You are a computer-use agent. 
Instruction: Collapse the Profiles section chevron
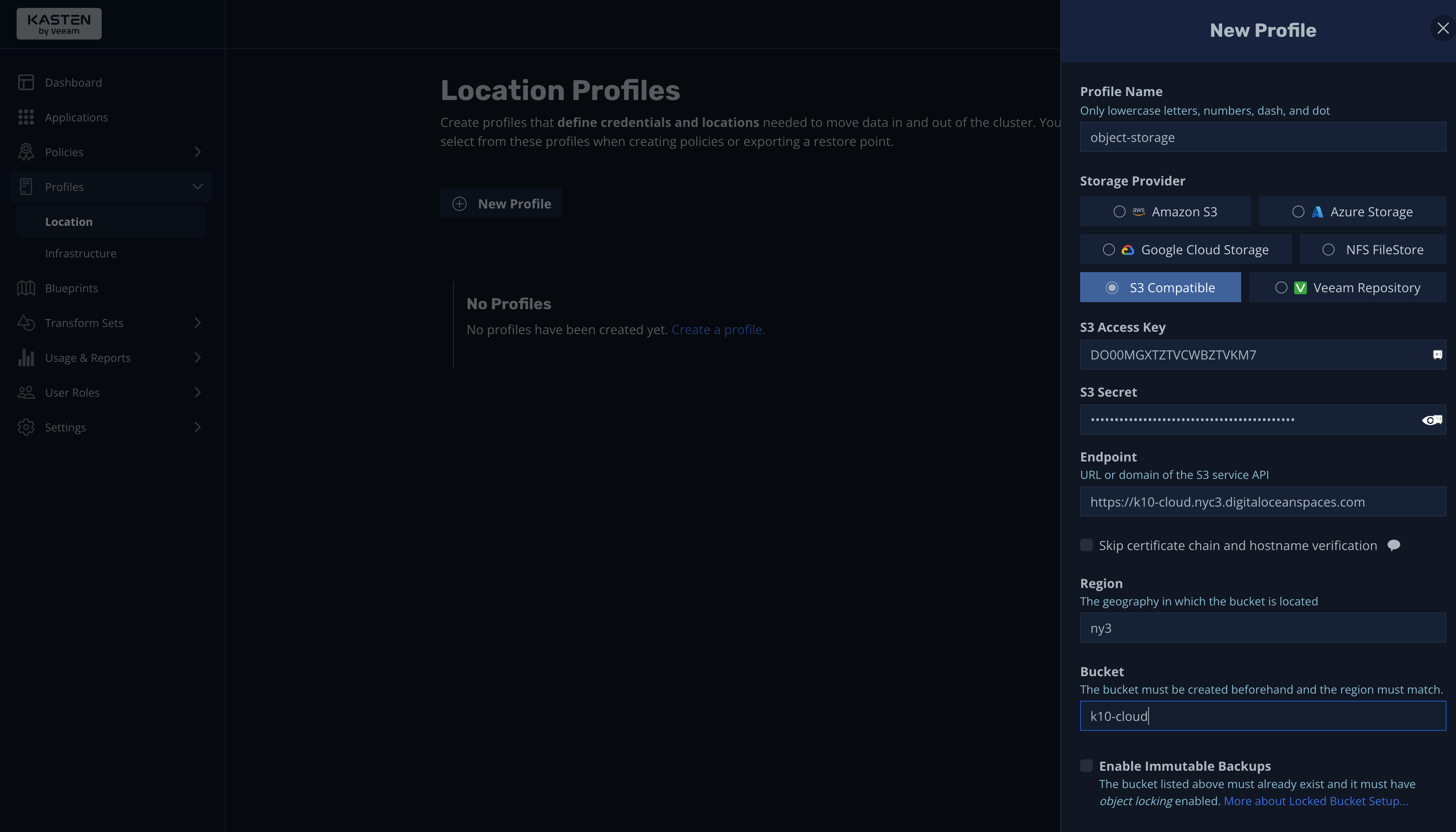click(197, 186)
